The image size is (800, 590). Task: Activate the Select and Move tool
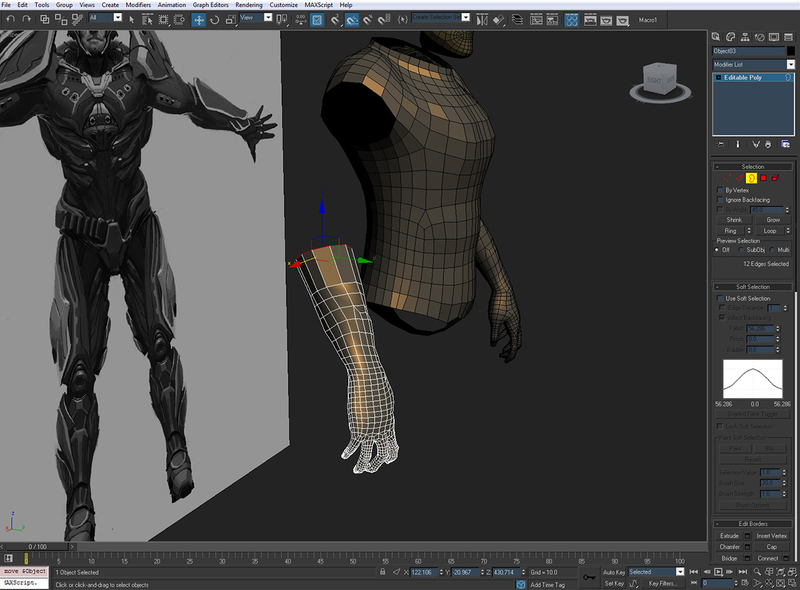(x=198, y=20)
